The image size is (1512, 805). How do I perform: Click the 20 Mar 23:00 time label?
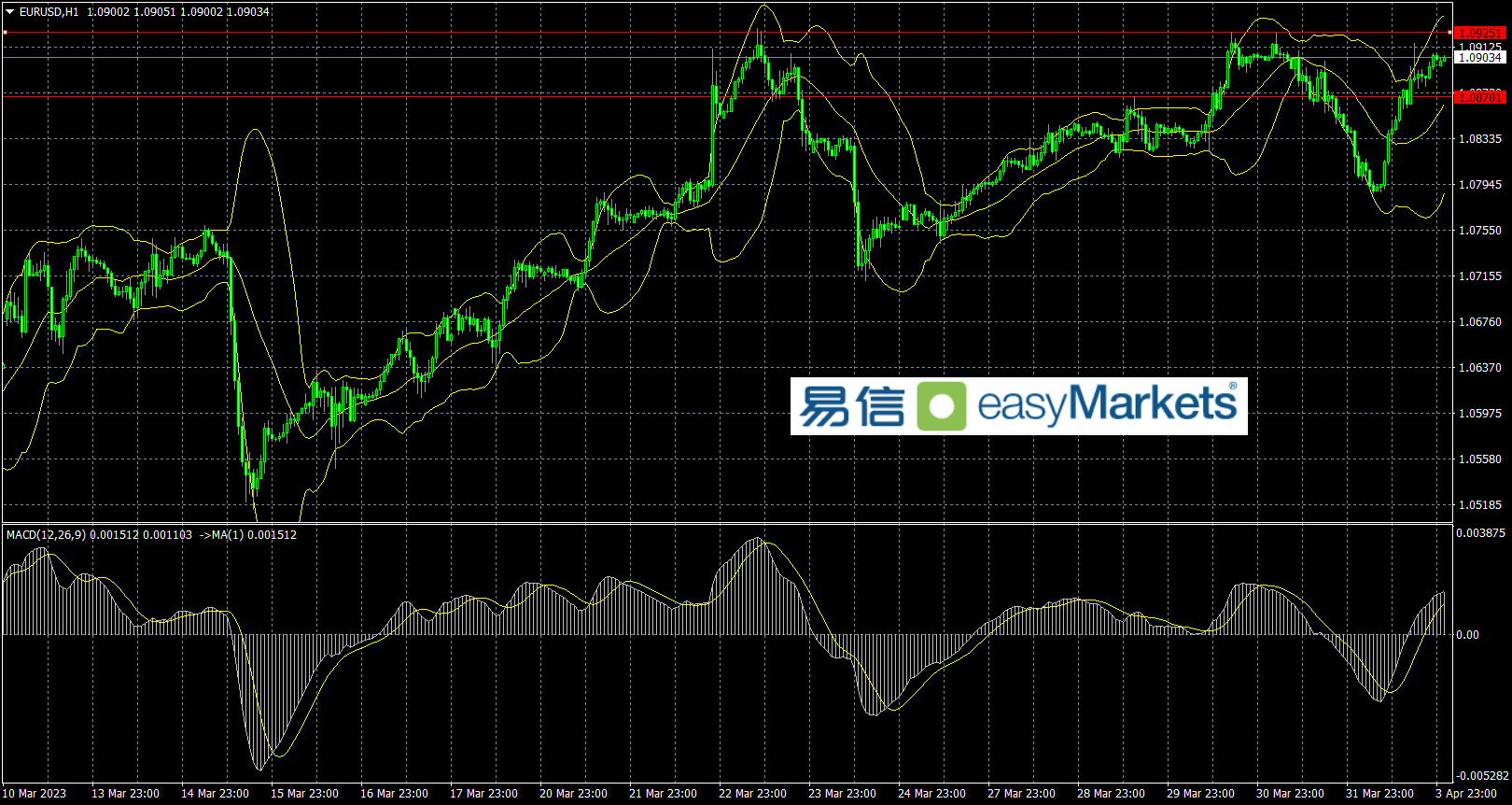(573, 794)
